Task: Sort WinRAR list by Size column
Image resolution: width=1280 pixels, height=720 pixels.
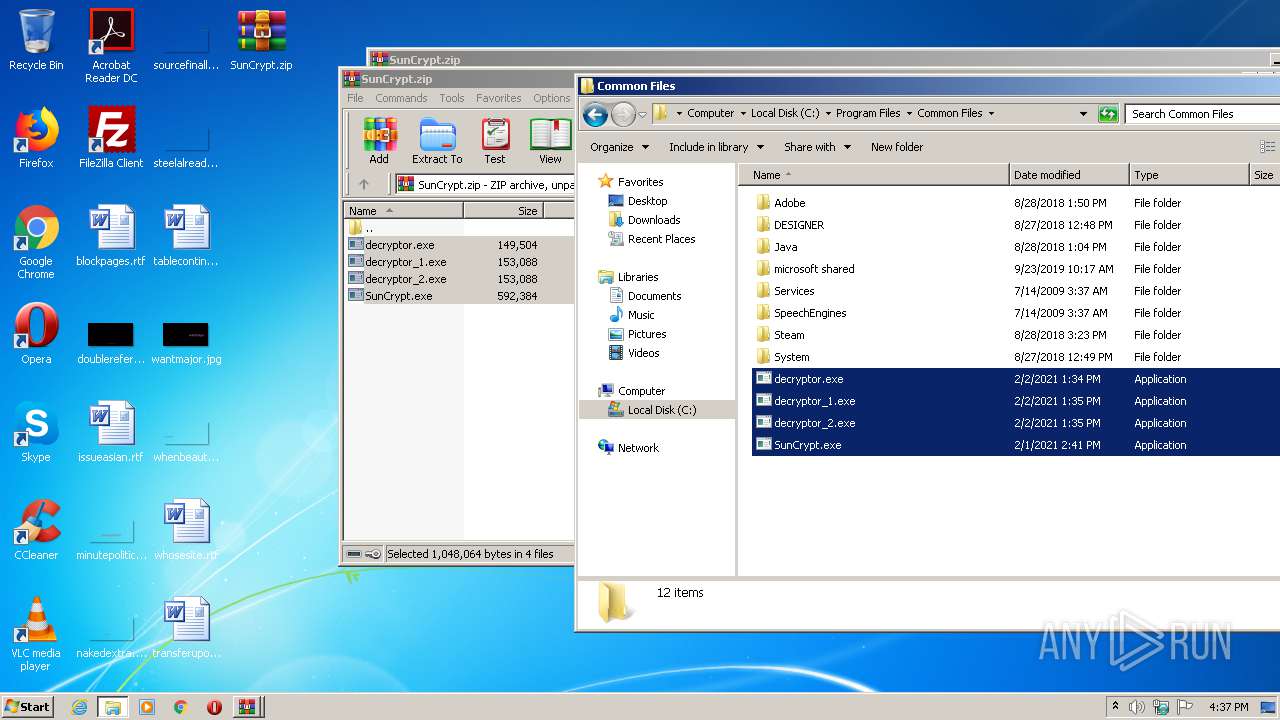Action: coord(503,210)
